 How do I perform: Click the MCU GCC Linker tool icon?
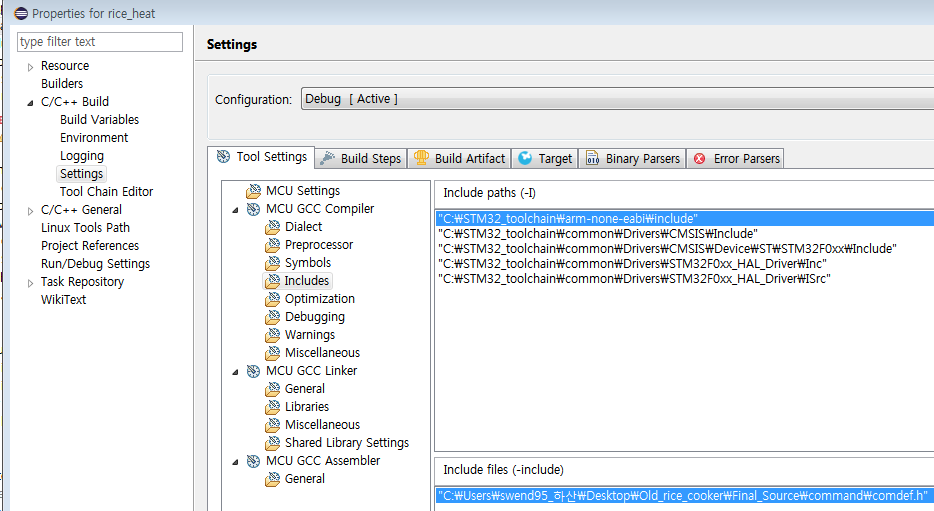[x=253, y=371]
